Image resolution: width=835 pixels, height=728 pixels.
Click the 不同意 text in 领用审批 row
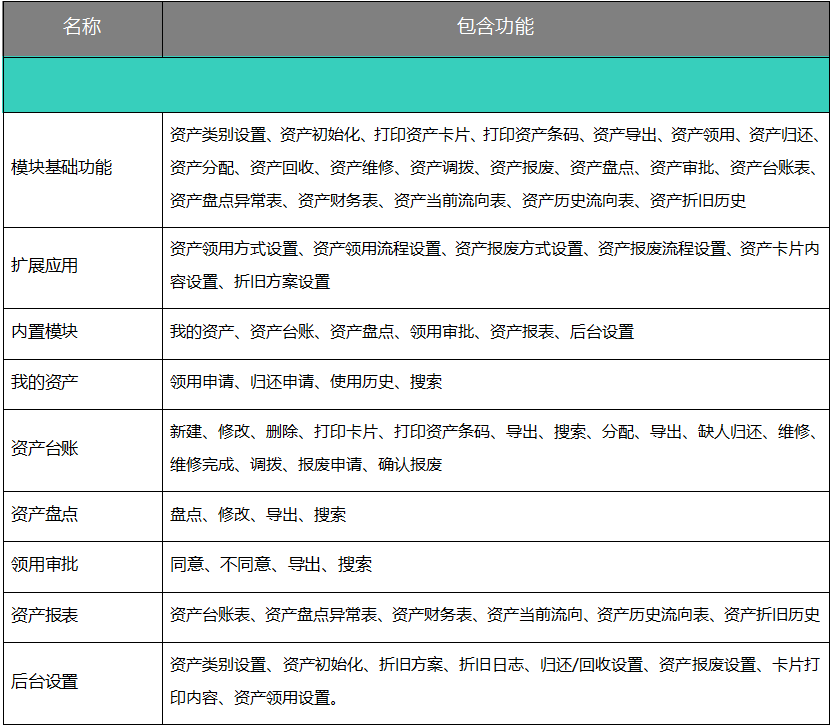click(244, 564)
